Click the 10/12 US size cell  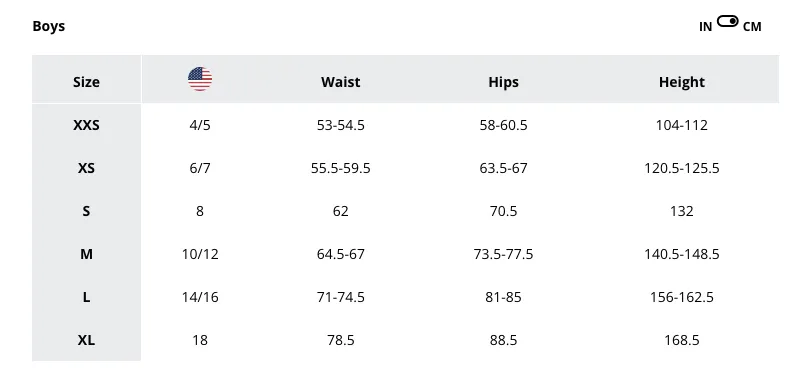pyautogui.click(x=200, y=254)
